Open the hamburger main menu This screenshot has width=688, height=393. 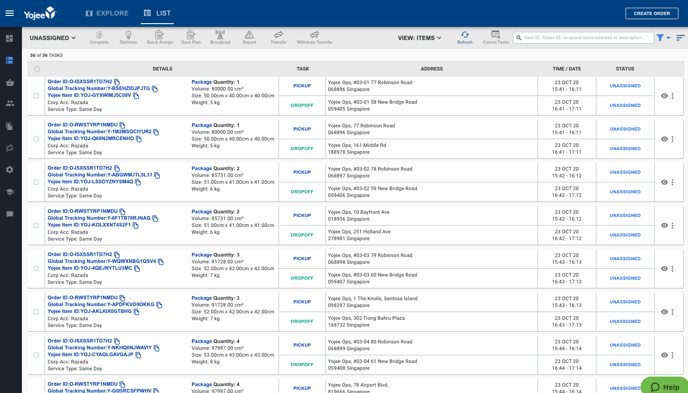(9, 13)
